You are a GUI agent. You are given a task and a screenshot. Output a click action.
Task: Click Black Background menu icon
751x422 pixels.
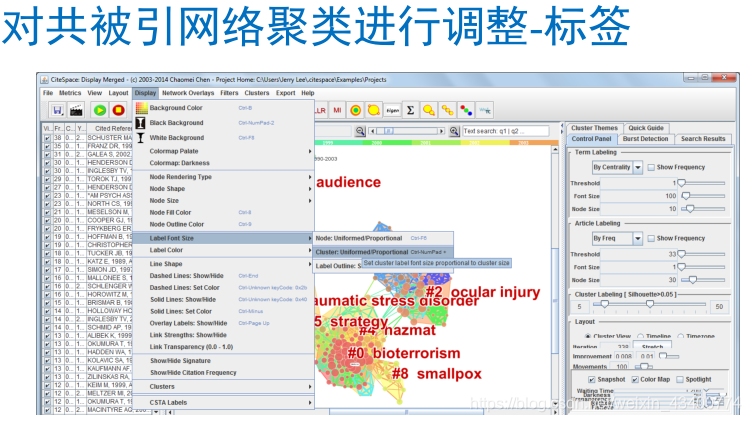click(141, 123)
